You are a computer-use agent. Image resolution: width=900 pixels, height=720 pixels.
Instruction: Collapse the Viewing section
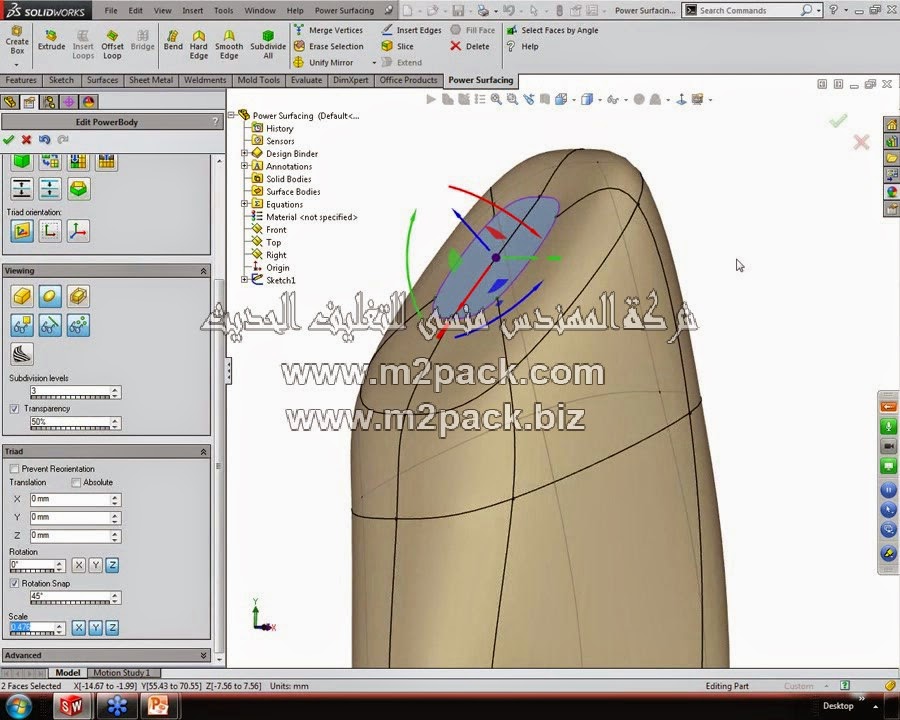click(x=203, y=271)
